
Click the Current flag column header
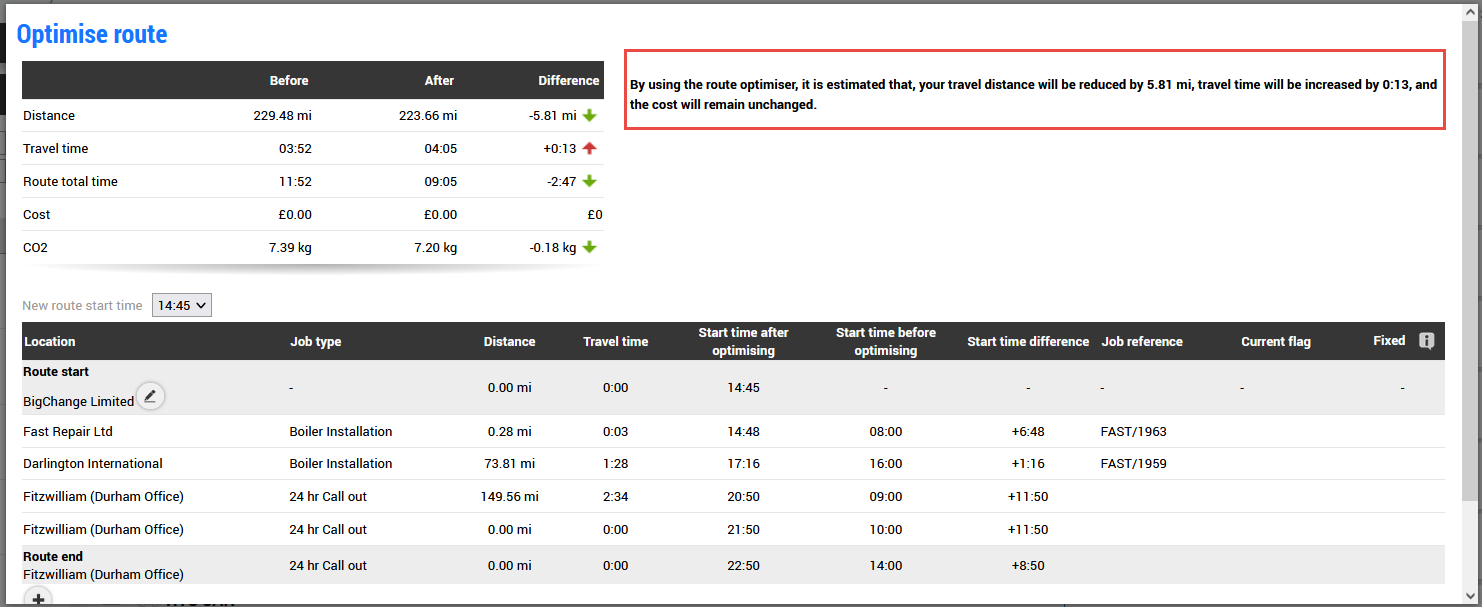pos(1275,342)
